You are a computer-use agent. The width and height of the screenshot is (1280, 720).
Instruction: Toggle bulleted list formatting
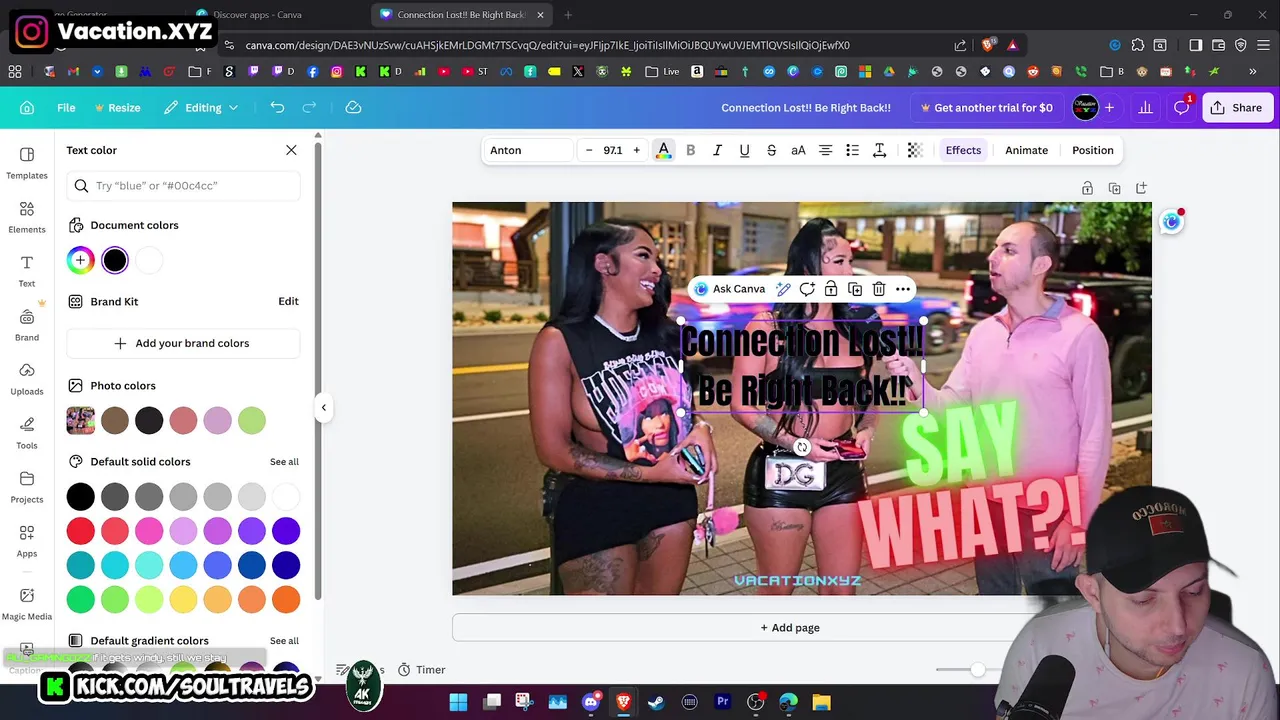852,150
